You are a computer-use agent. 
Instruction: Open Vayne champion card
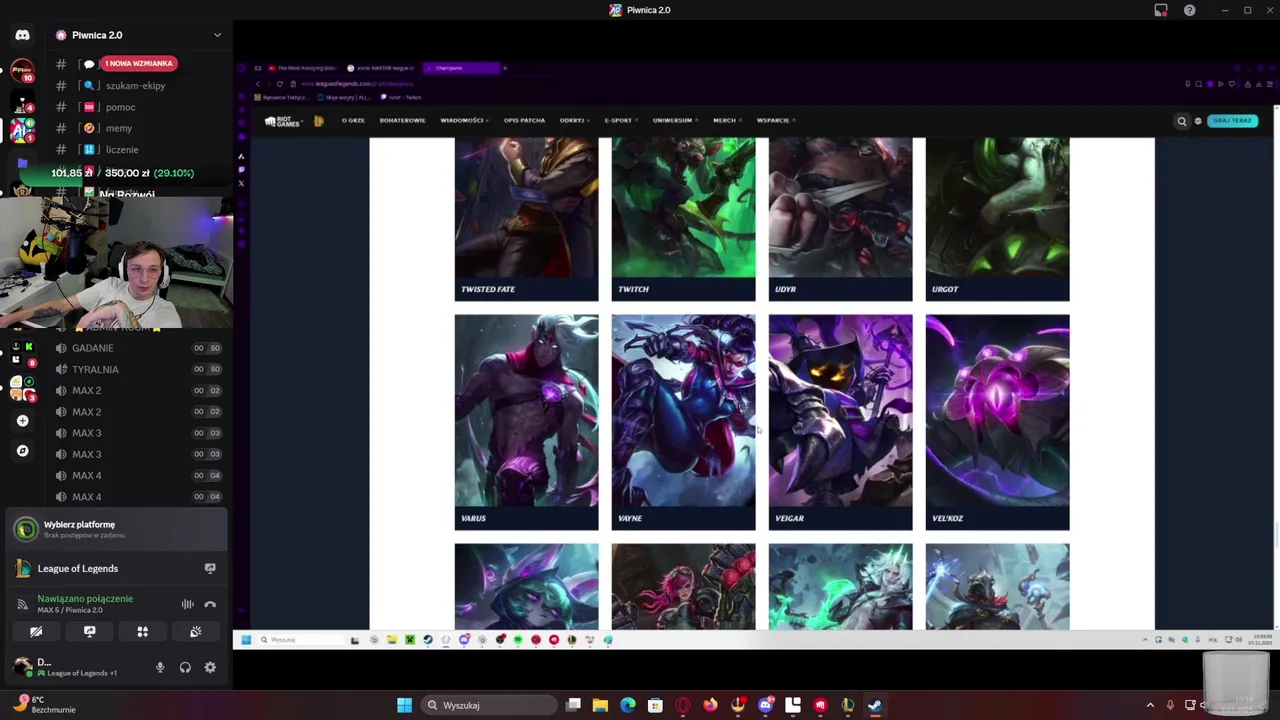pyautogui.click(x=683, y=422)
